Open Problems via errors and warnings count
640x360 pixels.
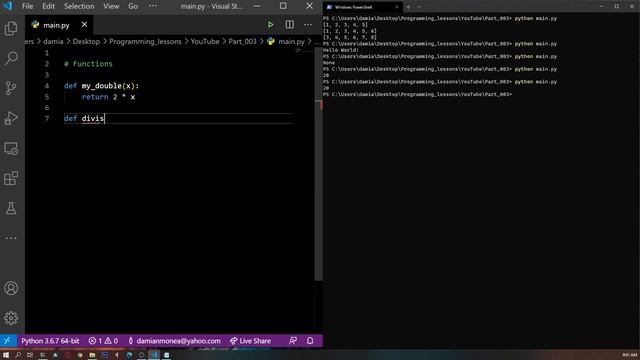[x=103, y=340]
